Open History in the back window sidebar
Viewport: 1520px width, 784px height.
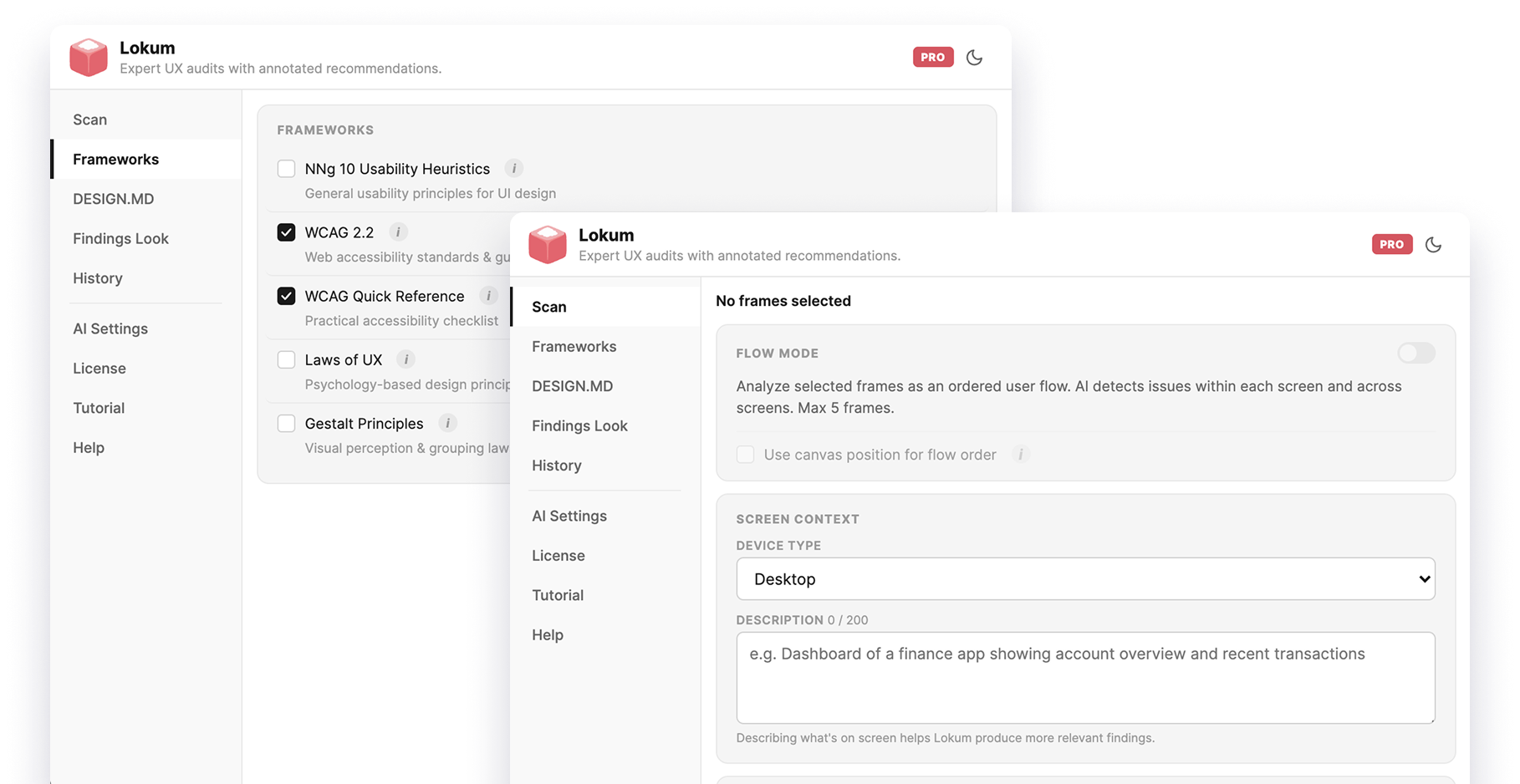click(x=146, y=278)
